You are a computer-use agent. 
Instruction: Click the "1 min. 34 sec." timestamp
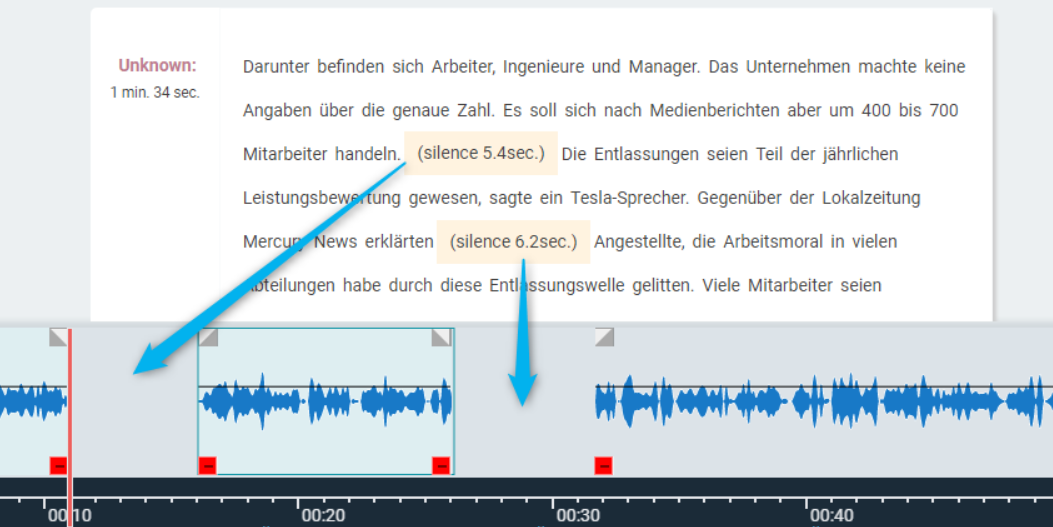[155, 92]
